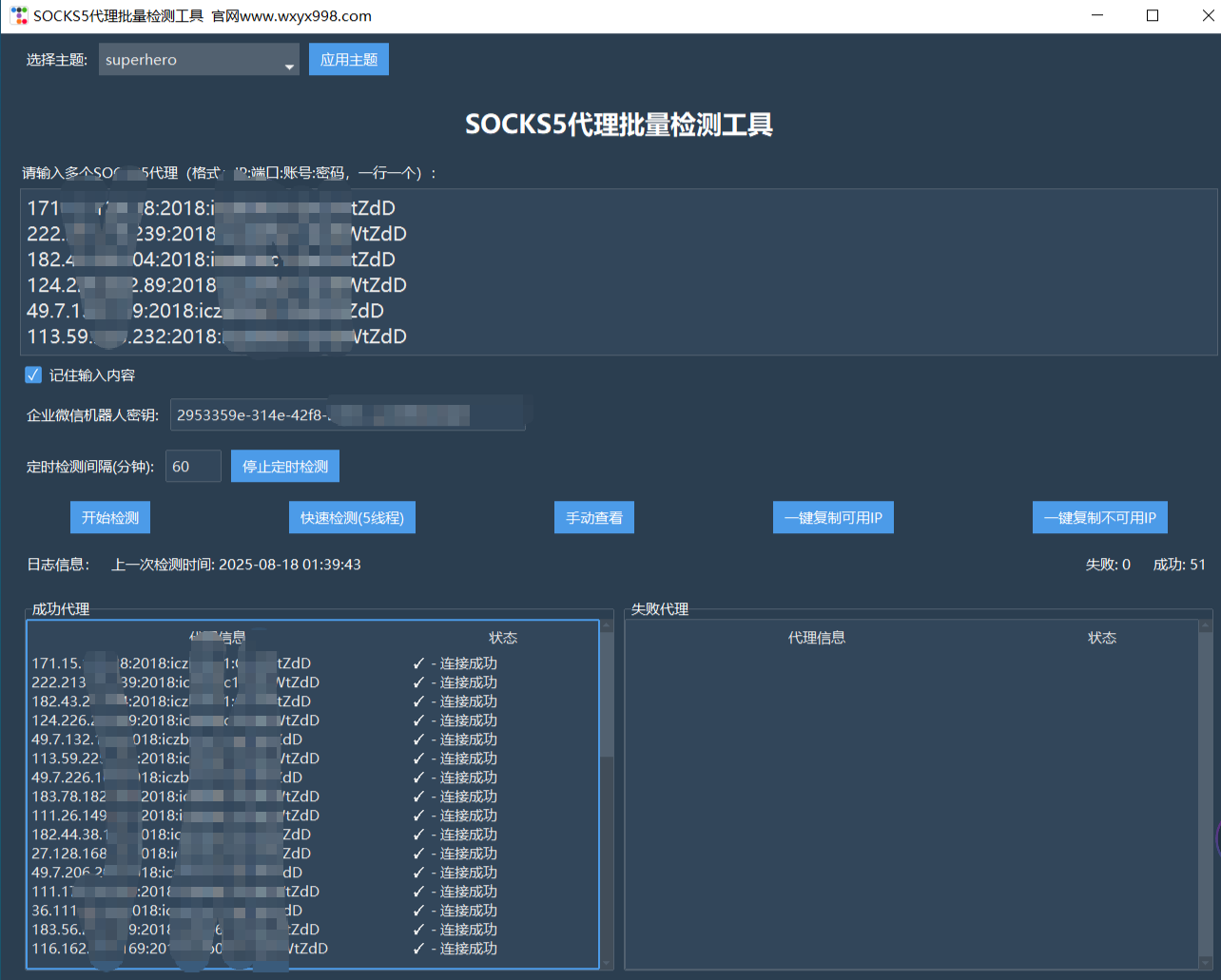The width and height of the screenshot is (1221, 980).
Task: Click the theme dropdown arrow
Action: 289,66
